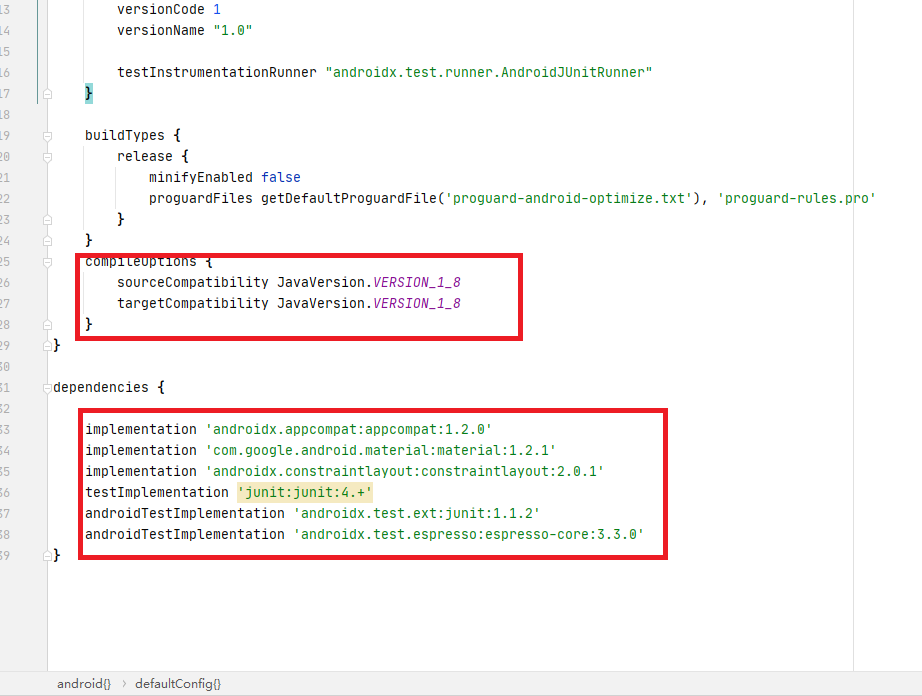The width and height of the screenshot is (922, 696).
Task: Collapse the release block fold marker
Action: coord(48,157)
